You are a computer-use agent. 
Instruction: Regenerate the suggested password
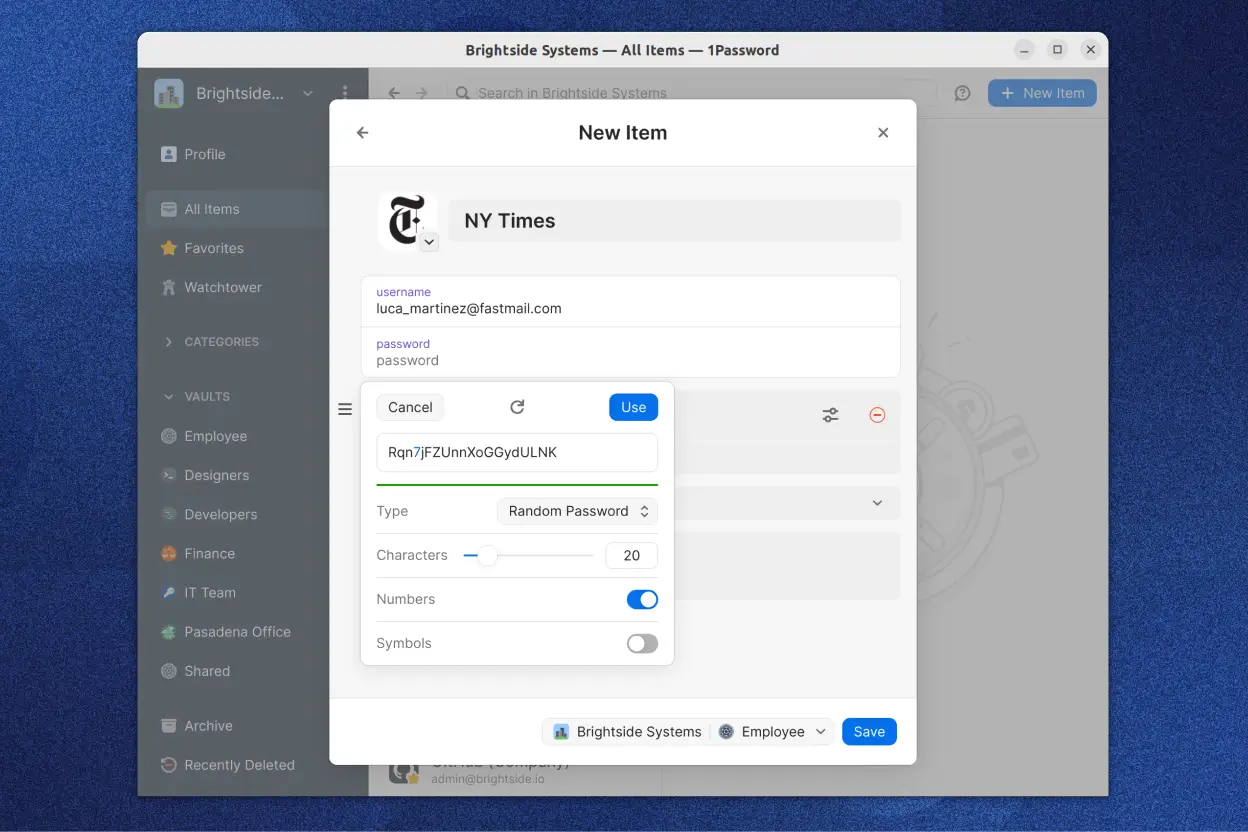click(x=517, y=407)
